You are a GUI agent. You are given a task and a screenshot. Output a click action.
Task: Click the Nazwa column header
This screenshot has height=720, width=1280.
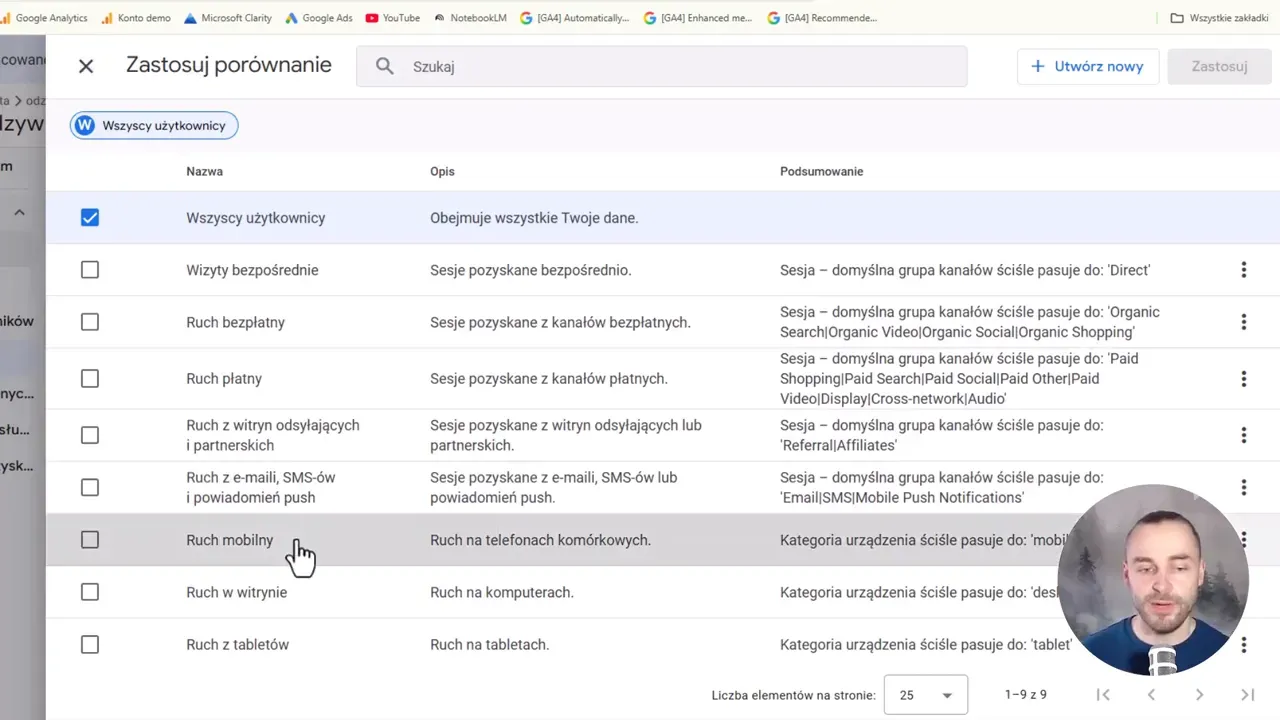[204, 171]
